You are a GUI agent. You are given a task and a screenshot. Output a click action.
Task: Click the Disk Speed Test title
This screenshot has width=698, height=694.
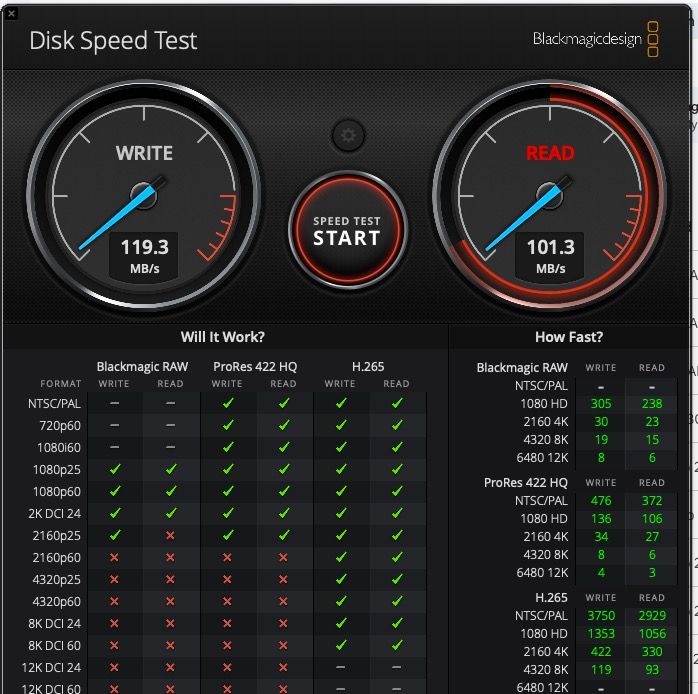(x=113, y=41)
